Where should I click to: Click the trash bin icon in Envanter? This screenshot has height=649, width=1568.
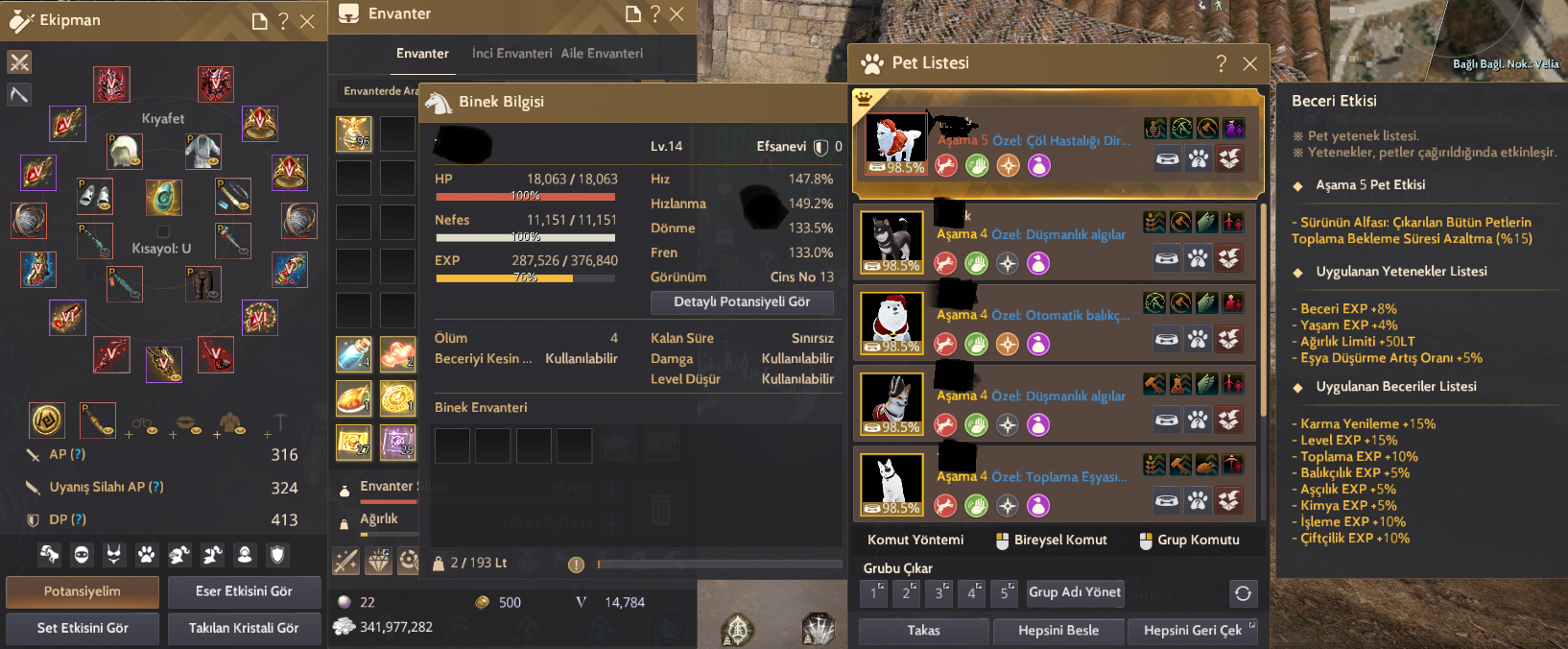pos(660,508)
